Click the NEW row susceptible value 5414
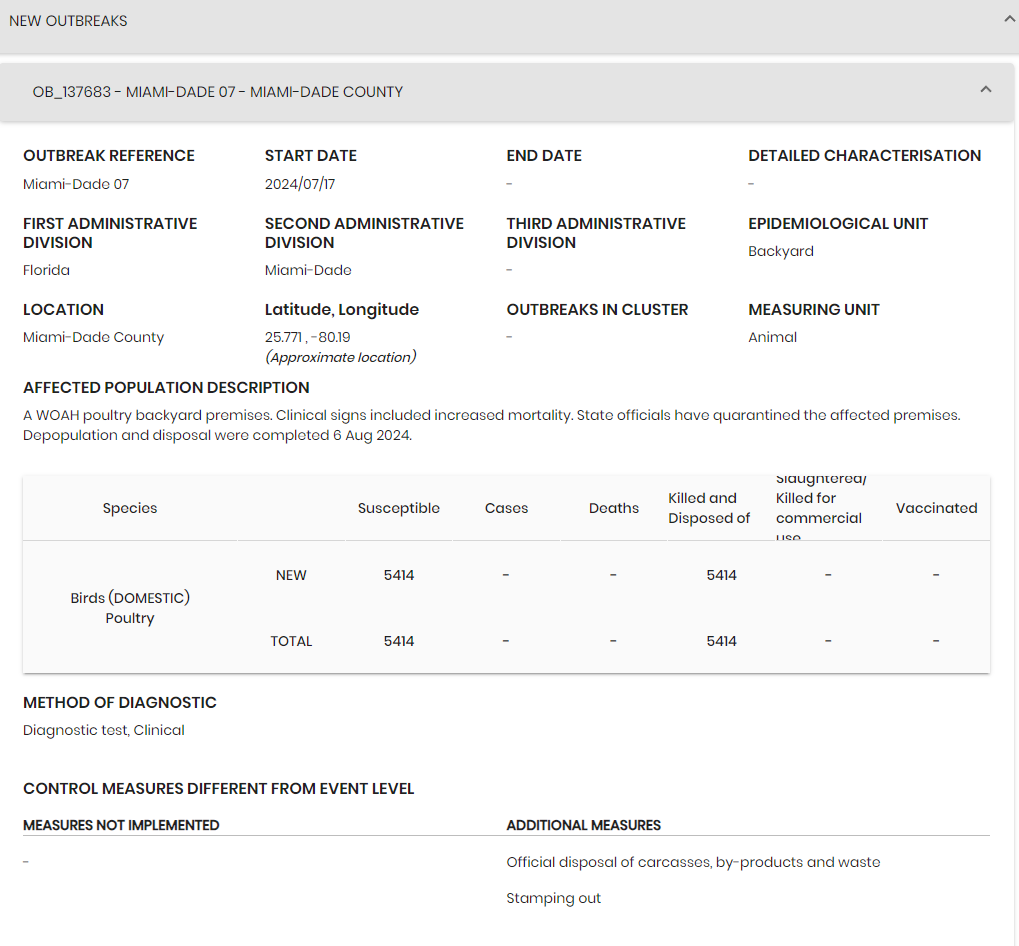 [398, 575]
